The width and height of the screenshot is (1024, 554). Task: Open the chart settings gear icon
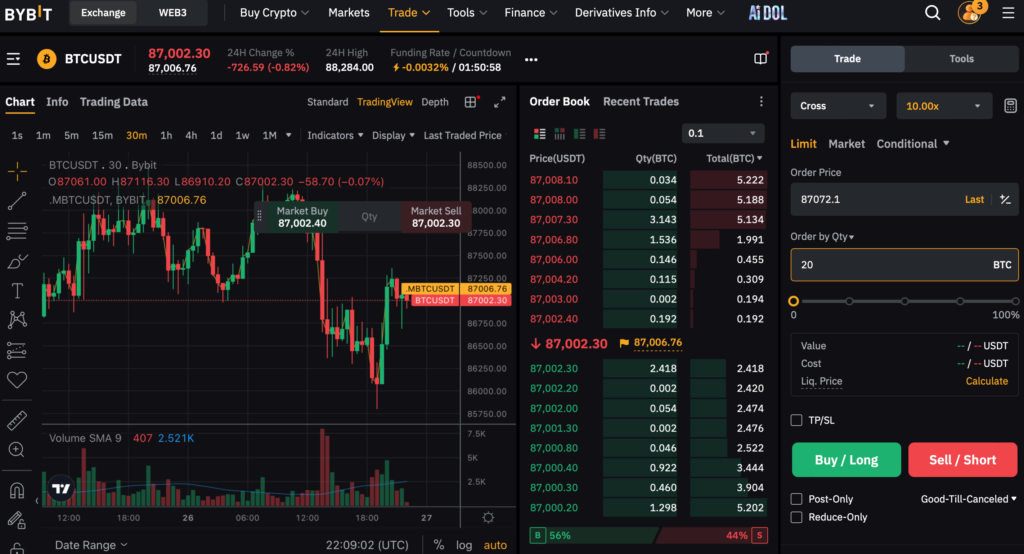click(x=488, y=517)
